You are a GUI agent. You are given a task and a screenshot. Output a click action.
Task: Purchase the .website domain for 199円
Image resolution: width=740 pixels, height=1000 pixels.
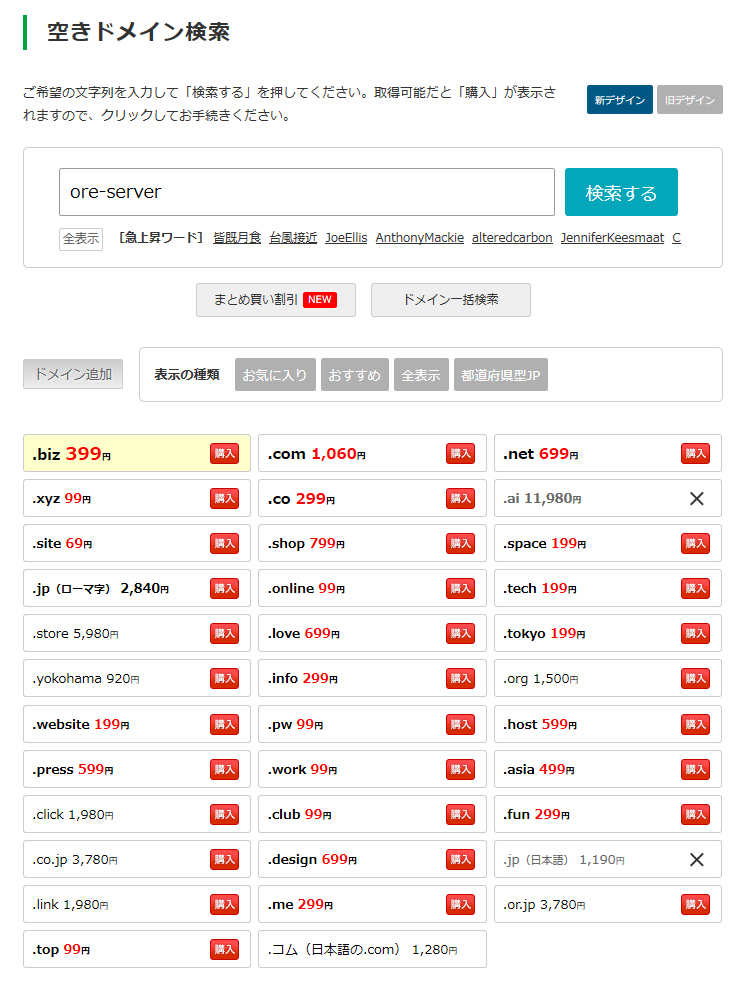tap(225, 724)
